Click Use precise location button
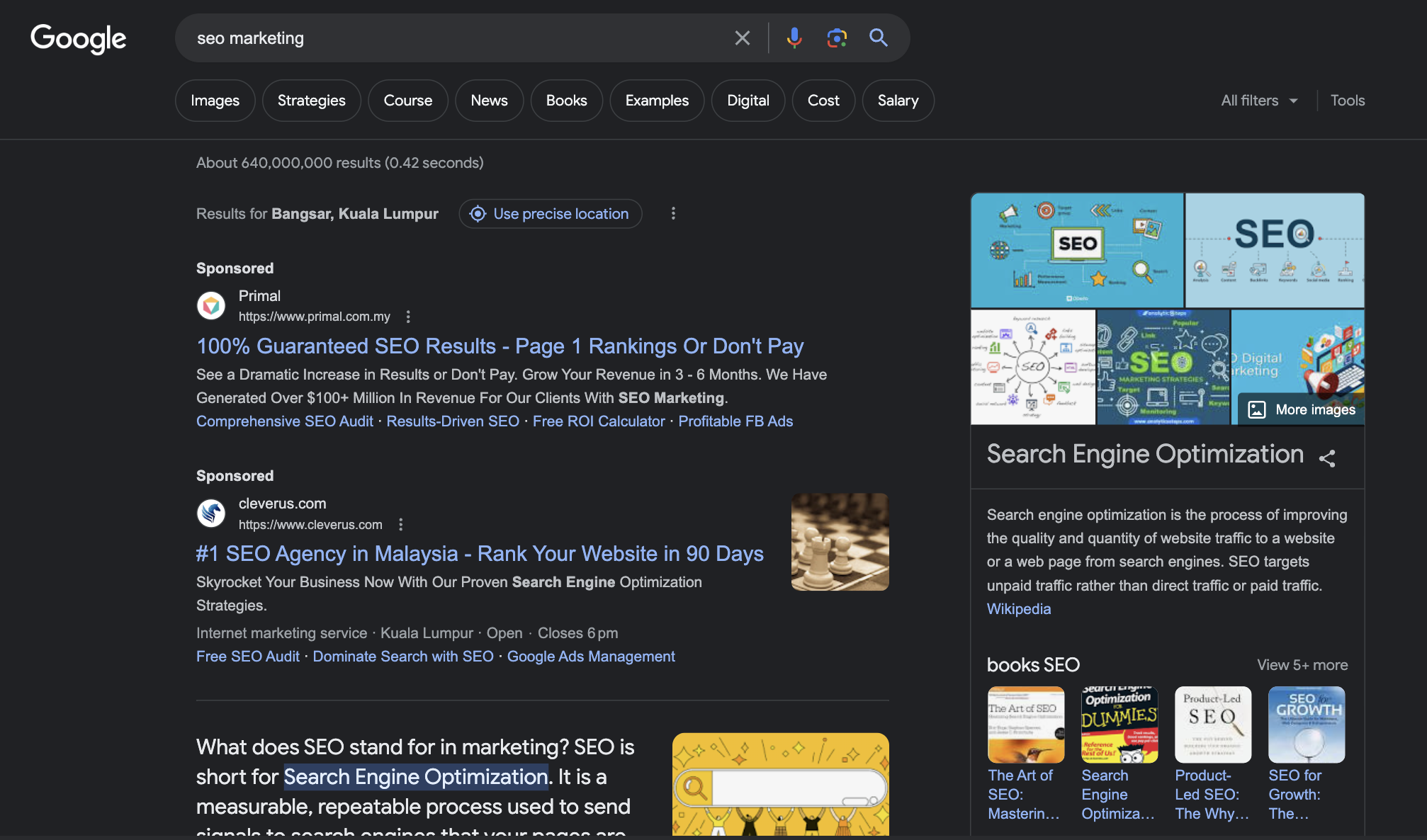This screenshot has height=840, width=1427. point(551,214)
